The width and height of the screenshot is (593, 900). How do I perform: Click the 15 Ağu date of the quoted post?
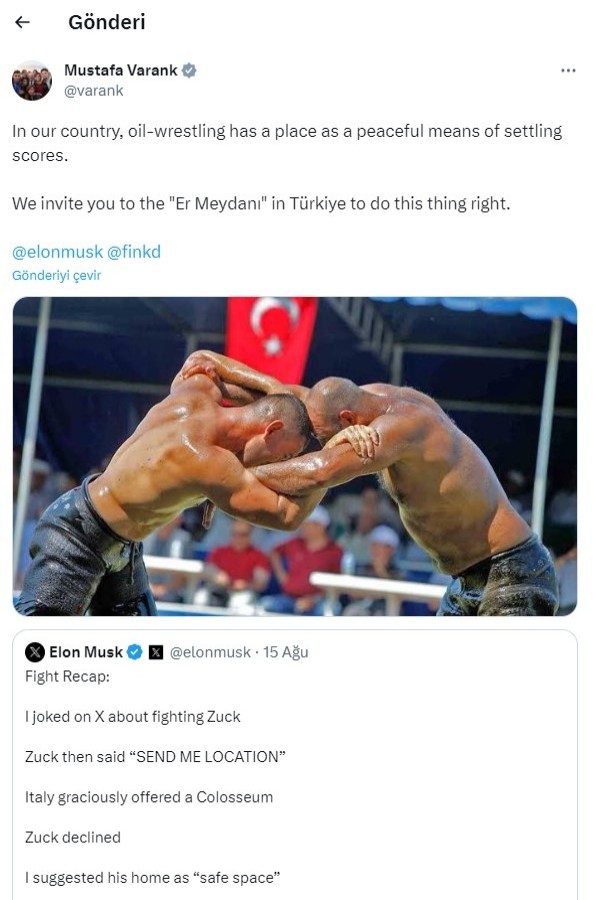[286, 652]
